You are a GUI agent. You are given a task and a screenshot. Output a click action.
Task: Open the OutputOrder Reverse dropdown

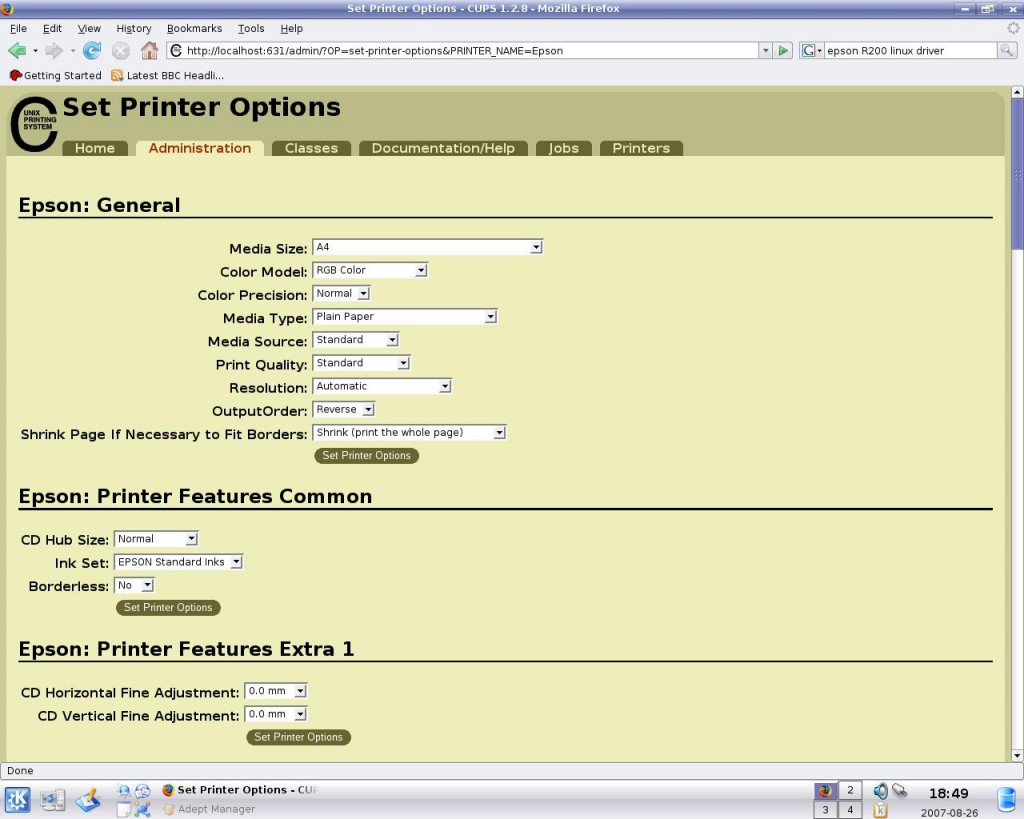(x=344, y=409)
